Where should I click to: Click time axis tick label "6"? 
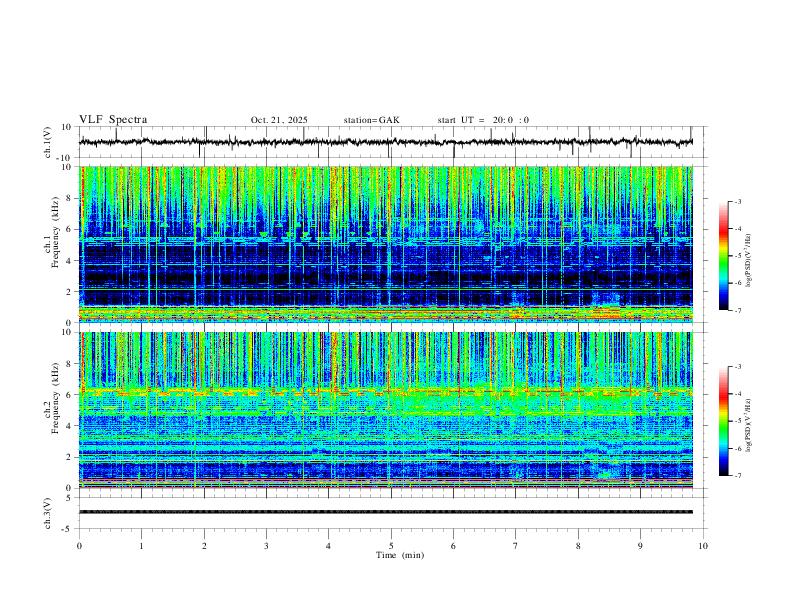453,546
